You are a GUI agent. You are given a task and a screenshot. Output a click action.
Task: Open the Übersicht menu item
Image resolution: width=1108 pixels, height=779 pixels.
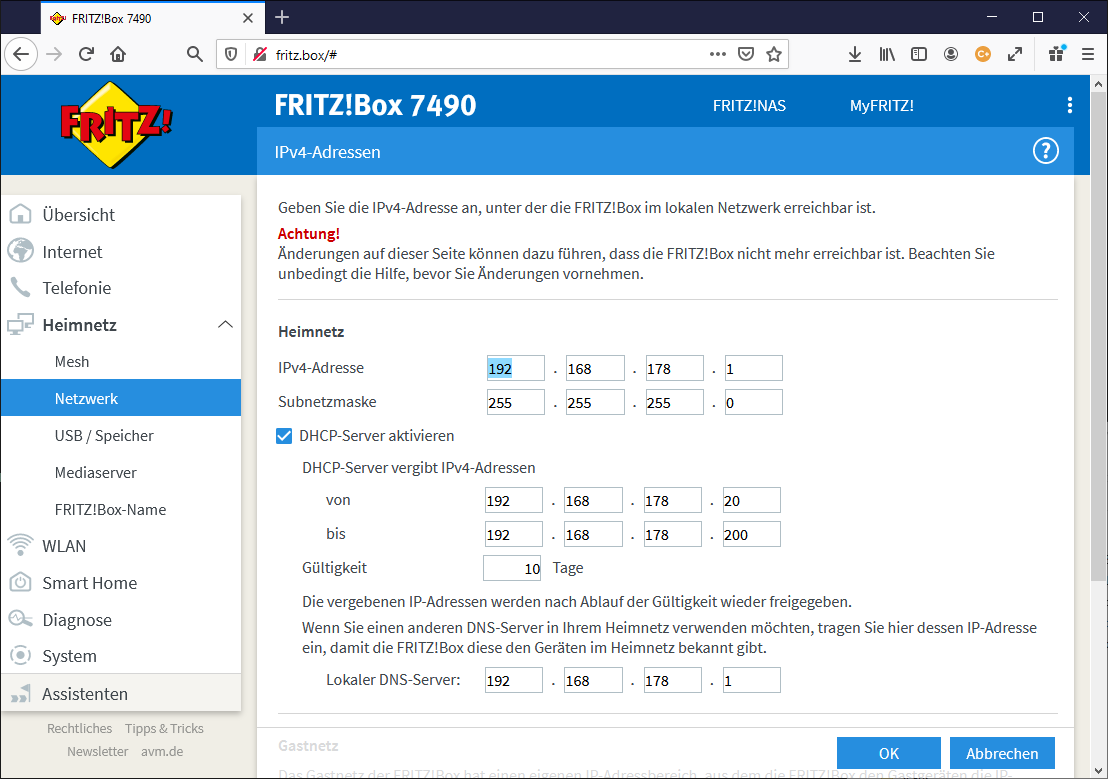click(x=121, y=214)
